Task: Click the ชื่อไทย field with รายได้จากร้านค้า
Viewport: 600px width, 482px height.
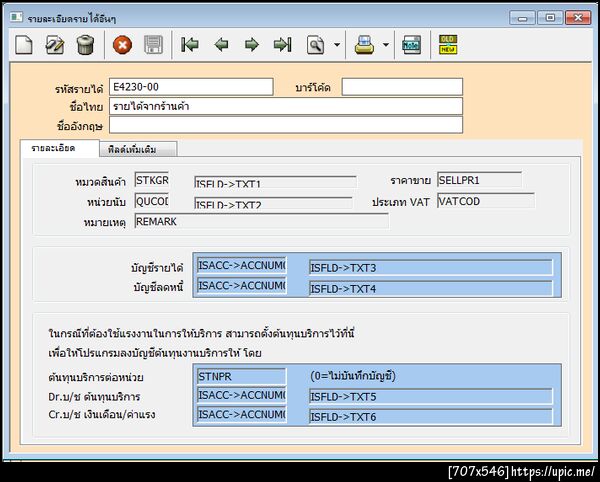Action: tap(286, 106)
